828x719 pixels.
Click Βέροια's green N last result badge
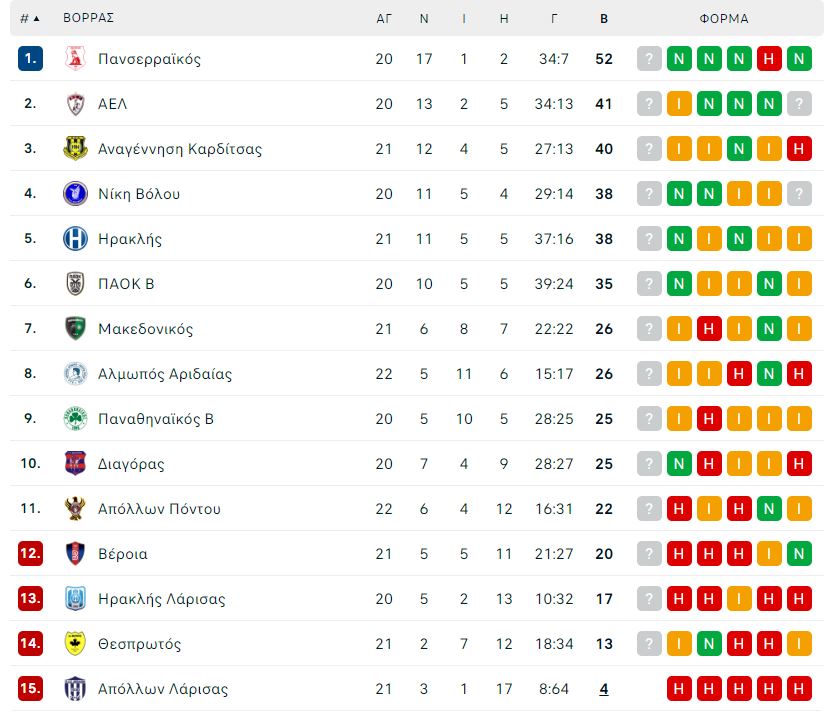(799, 554)
